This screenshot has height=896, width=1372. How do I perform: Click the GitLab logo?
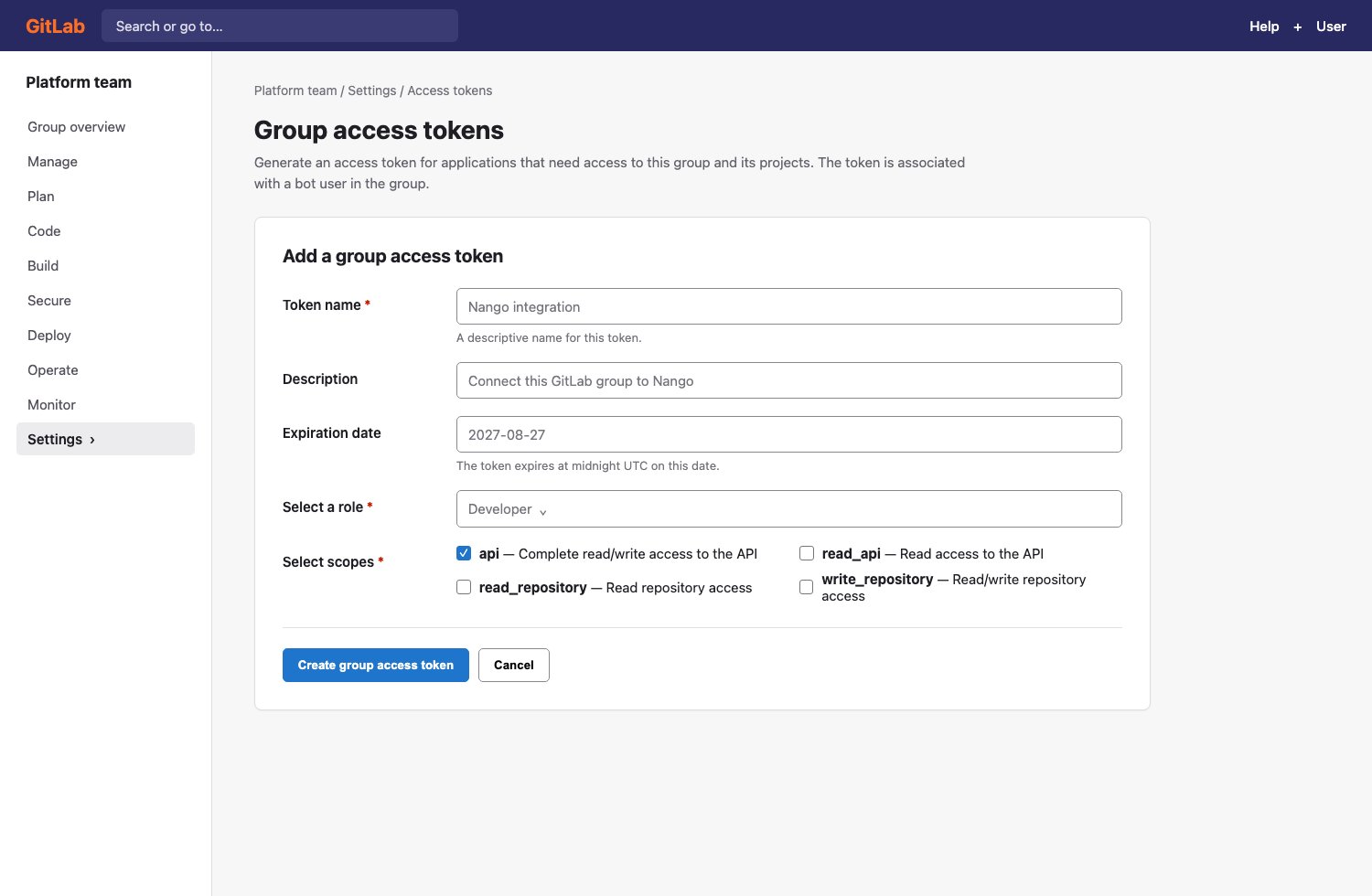coord(55,26)
